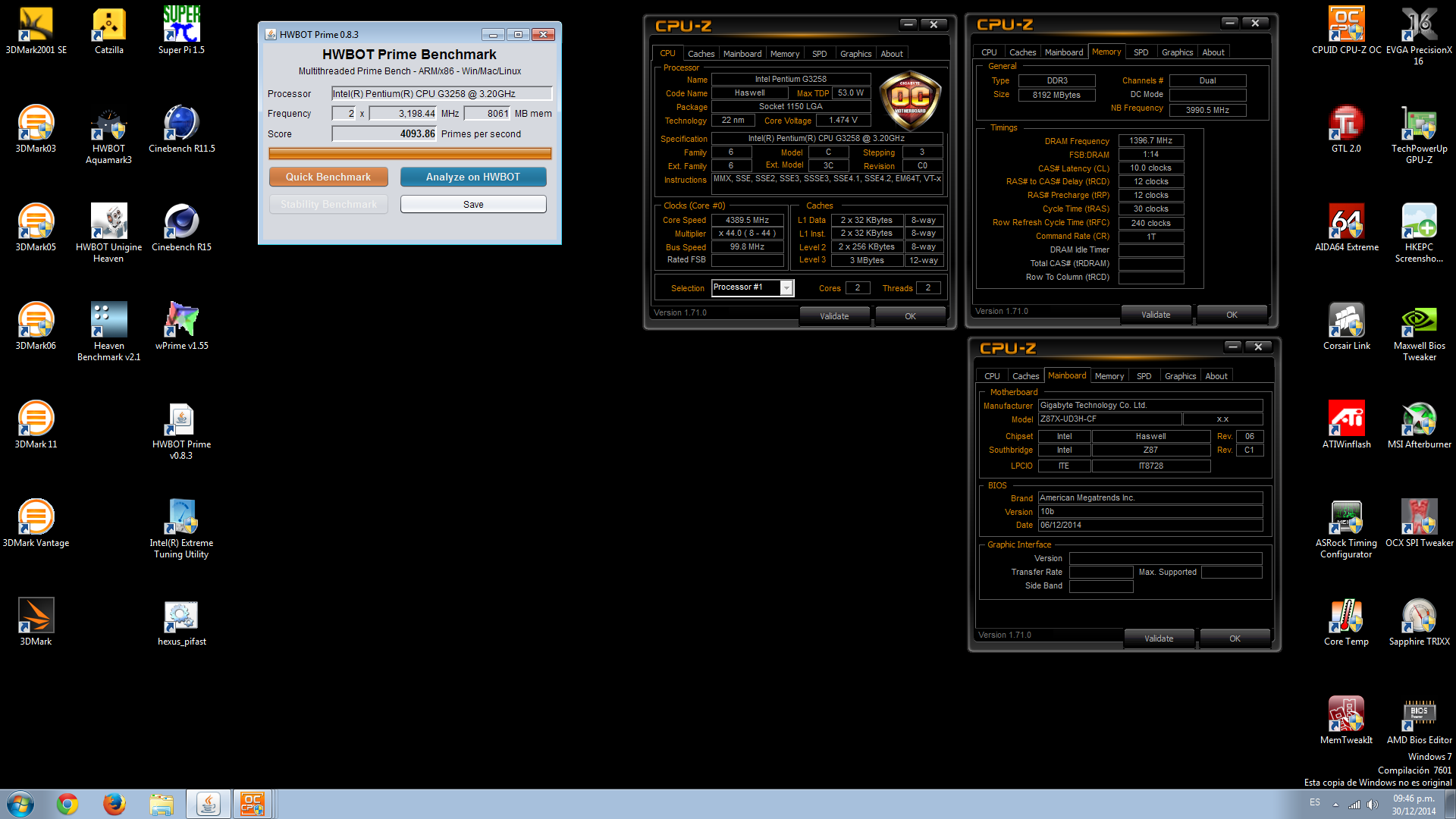Open the Corsair Link desktop icon

1346,326
